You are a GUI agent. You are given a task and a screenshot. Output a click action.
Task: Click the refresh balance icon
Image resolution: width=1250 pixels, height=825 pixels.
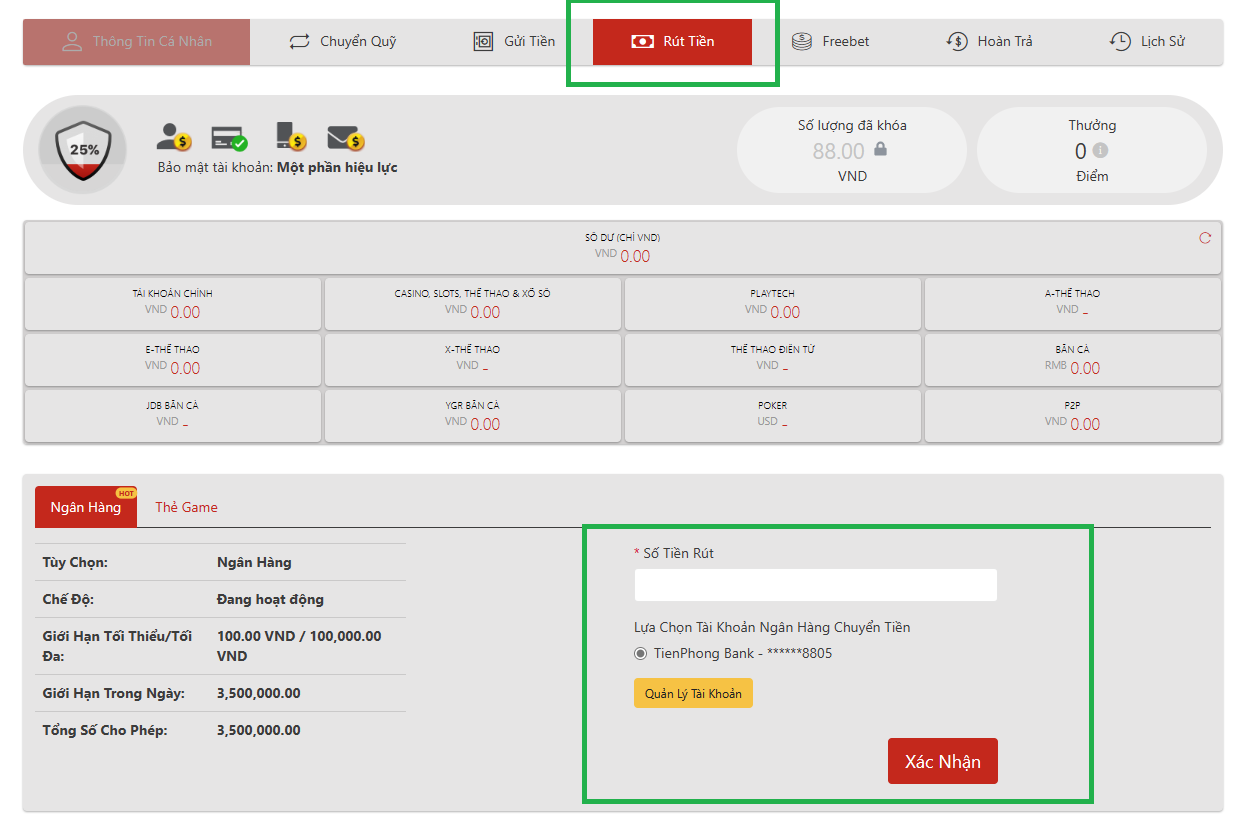point(1204,238)
